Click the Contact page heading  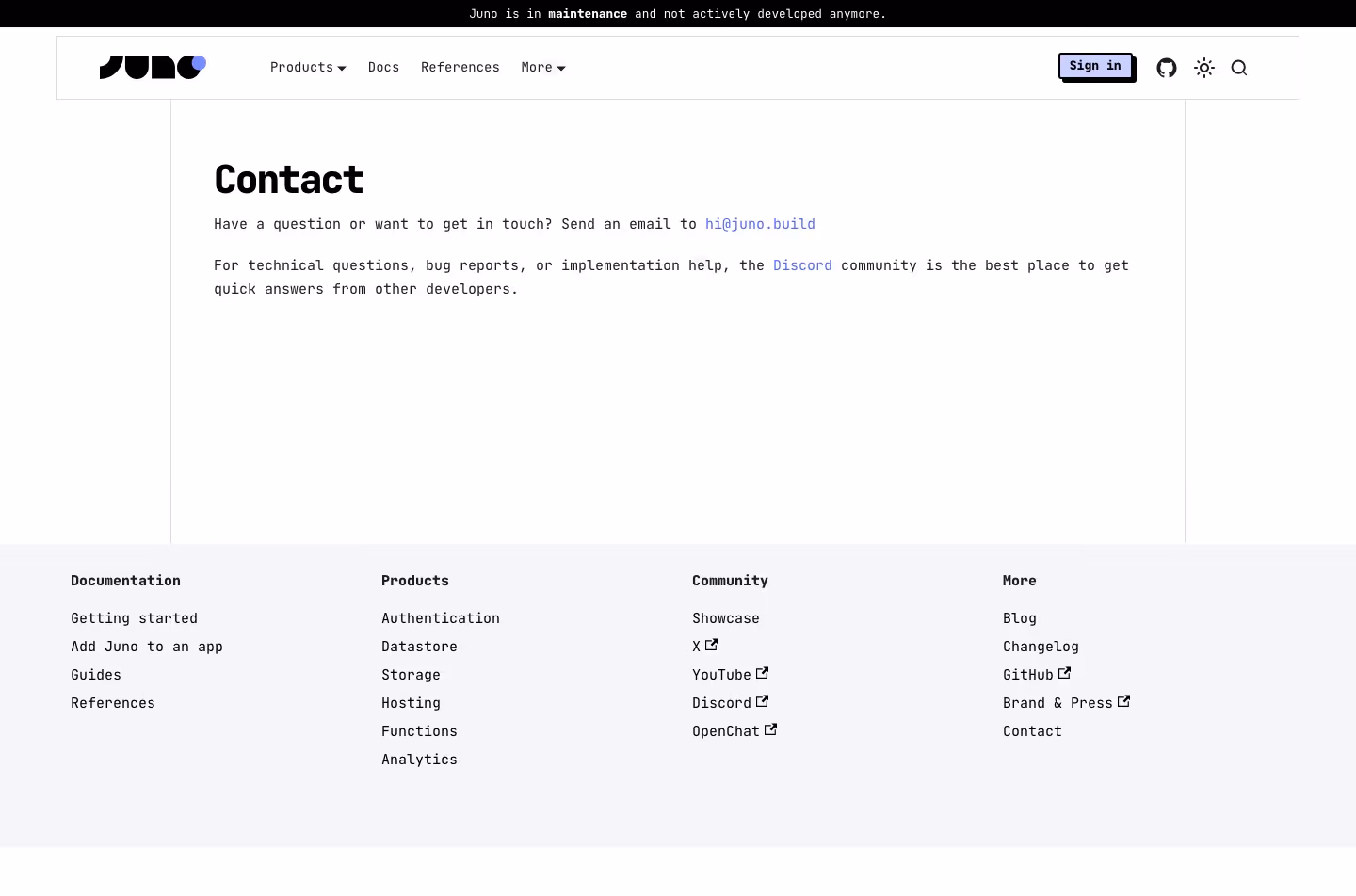click(x=289, y=180)
